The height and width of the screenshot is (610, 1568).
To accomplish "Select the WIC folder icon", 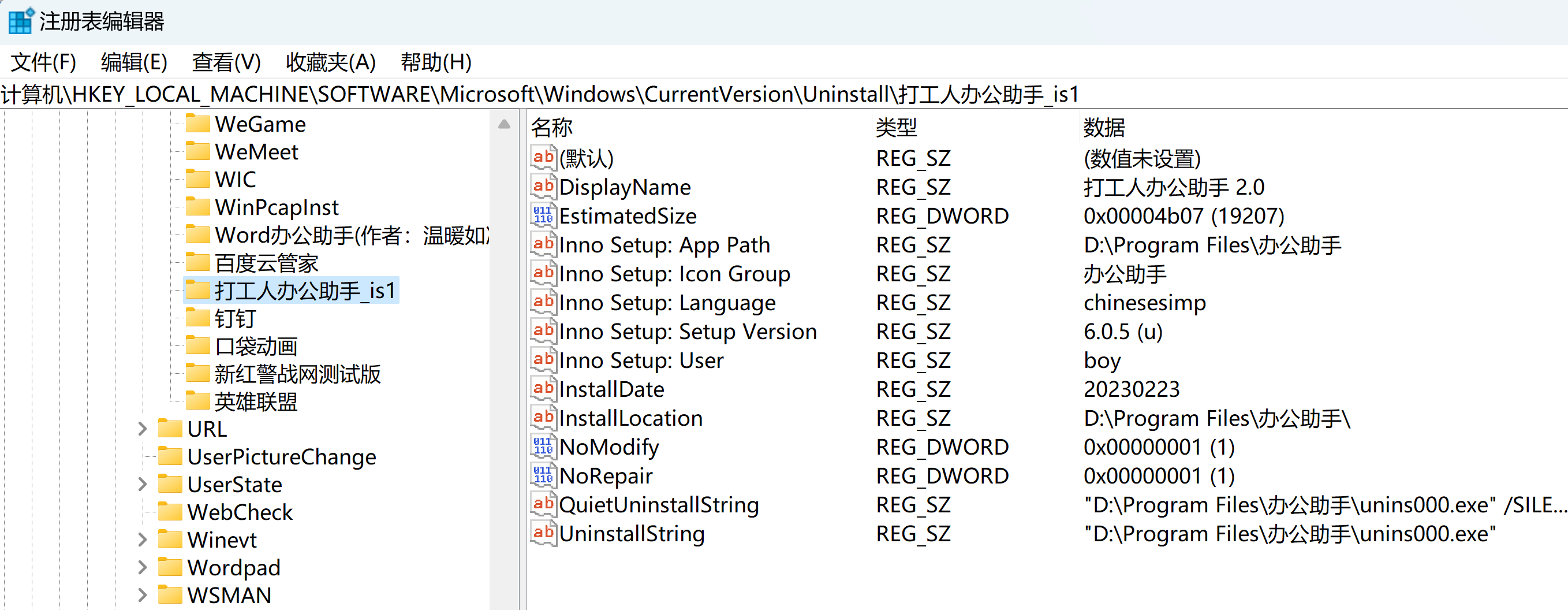I will [197, 179].
